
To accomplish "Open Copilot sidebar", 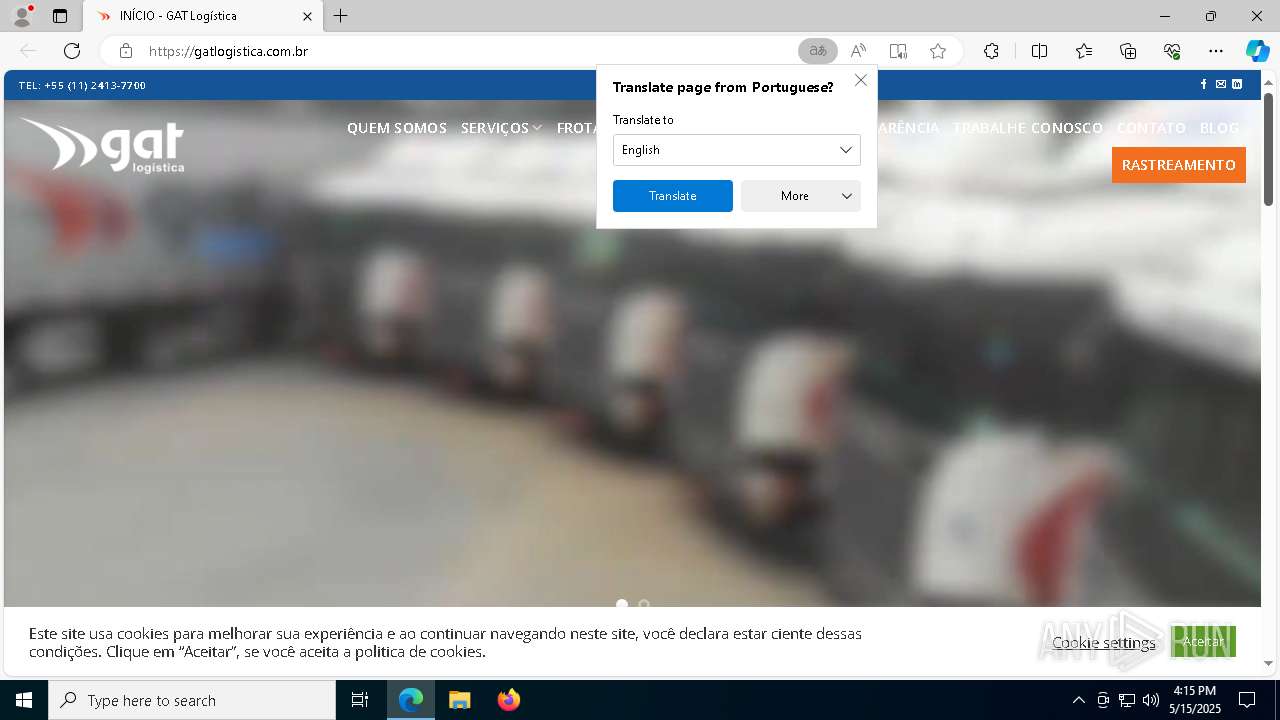I will pos(1257,51).
